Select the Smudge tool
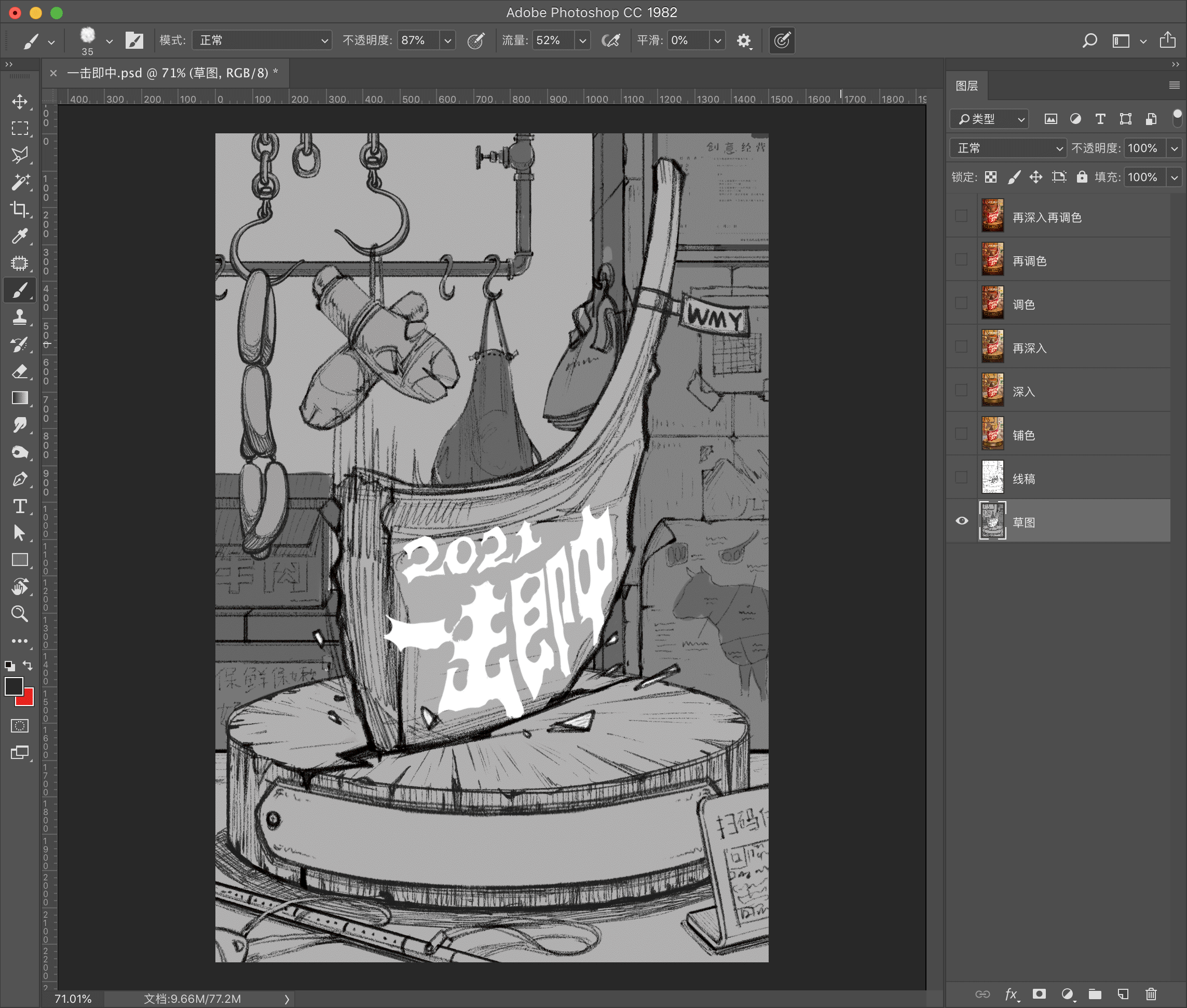This screenshot has height=1008, width=1187. (x=19, y=425)
